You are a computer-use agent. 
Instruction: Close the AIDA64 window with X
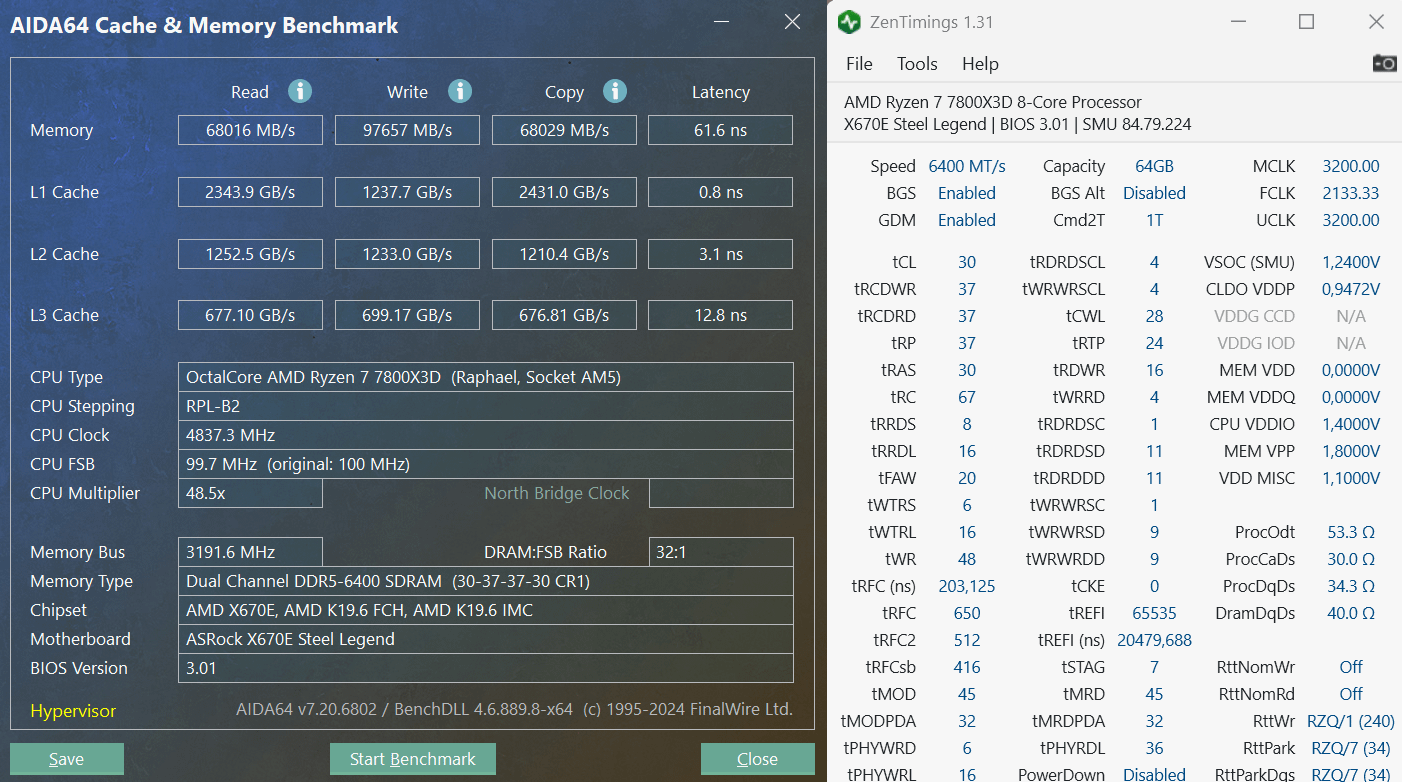tap(792, 22)
